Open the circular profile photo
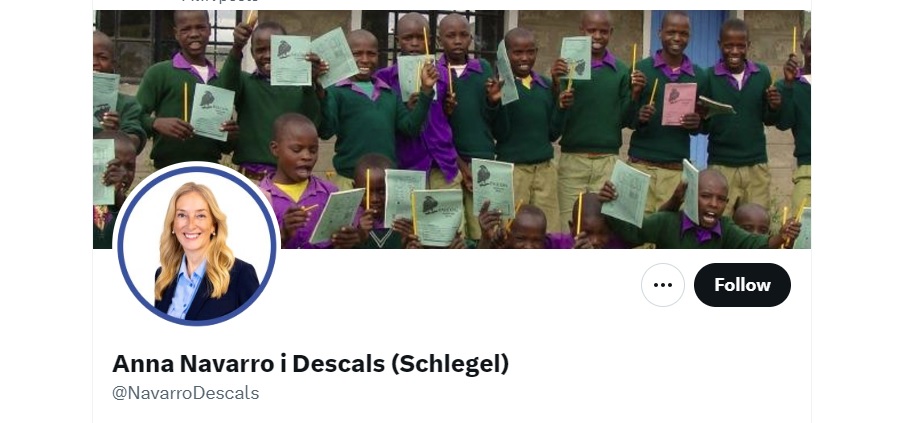This screenshot has width=910, height=423. [x=197, y=245]
